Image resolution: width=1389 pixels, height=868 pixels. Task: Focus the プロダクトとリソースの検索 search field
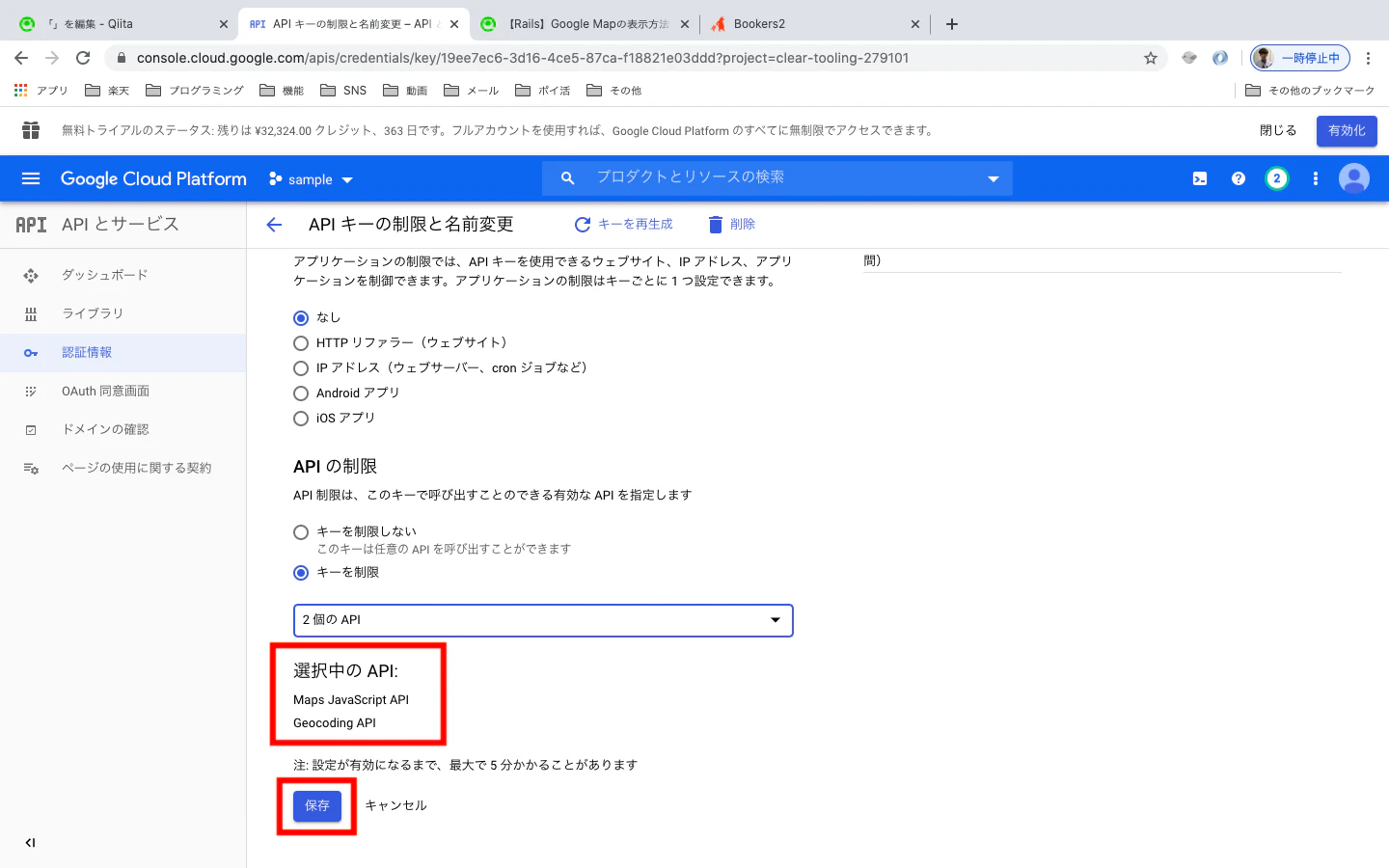(x=777, y=177)
